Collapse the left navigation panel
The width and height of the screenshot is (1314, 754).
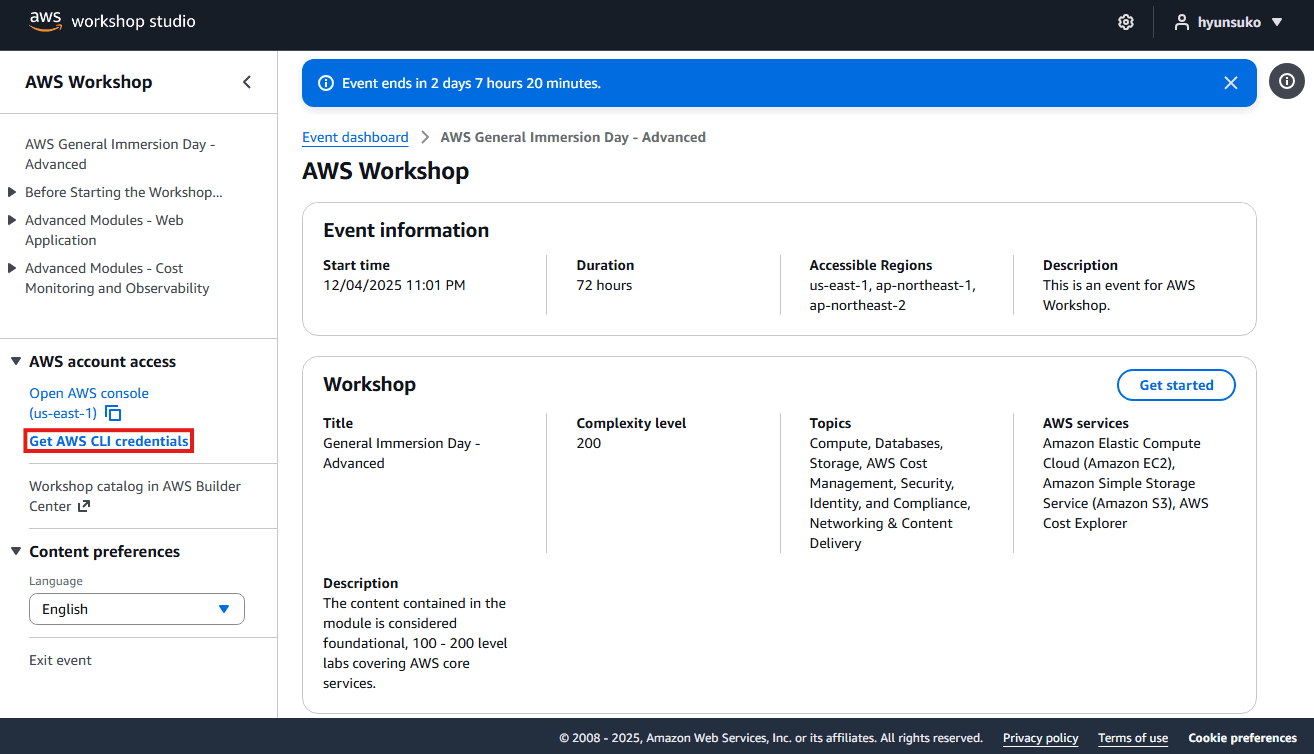[x=247, y=82]
